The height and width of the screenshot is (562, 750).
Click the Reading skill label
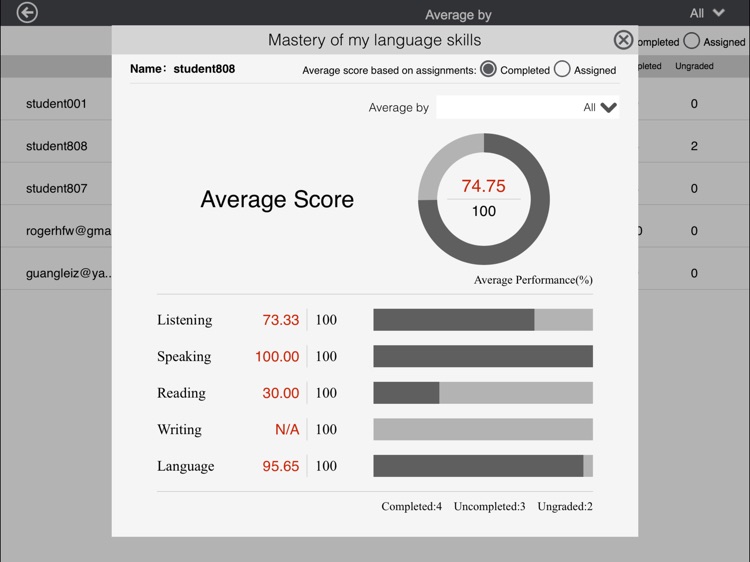(181, 393)
